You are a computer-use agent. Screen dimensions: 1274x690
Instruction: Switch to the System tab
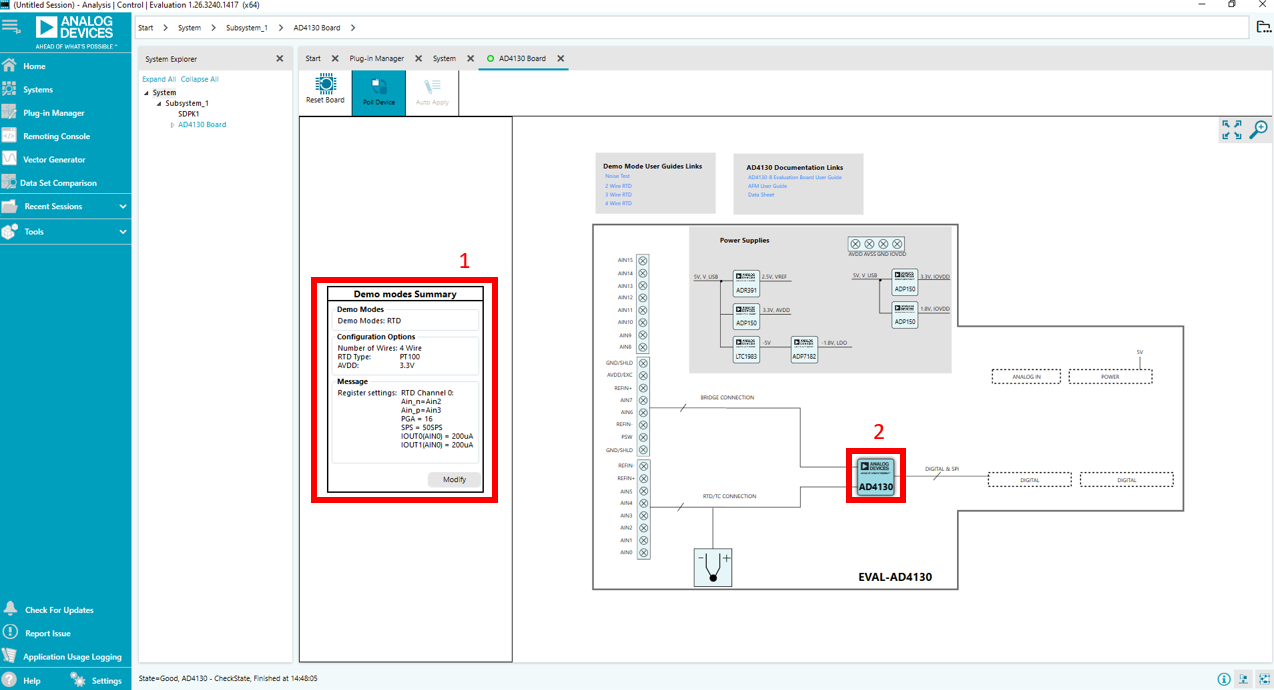tap(444, 59)
